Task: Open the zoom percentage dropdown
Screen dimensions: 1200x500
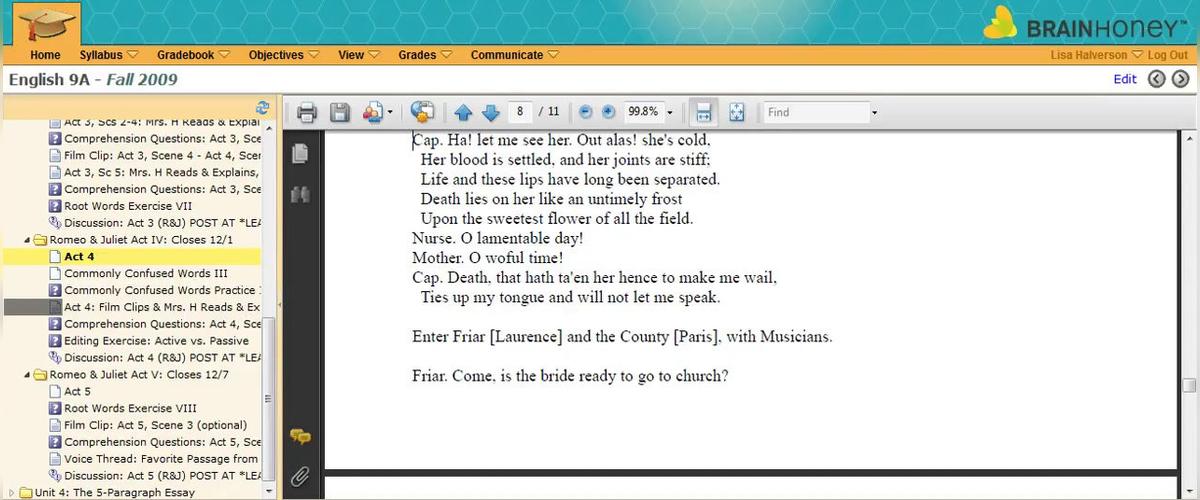Action: tap(670, 112)
